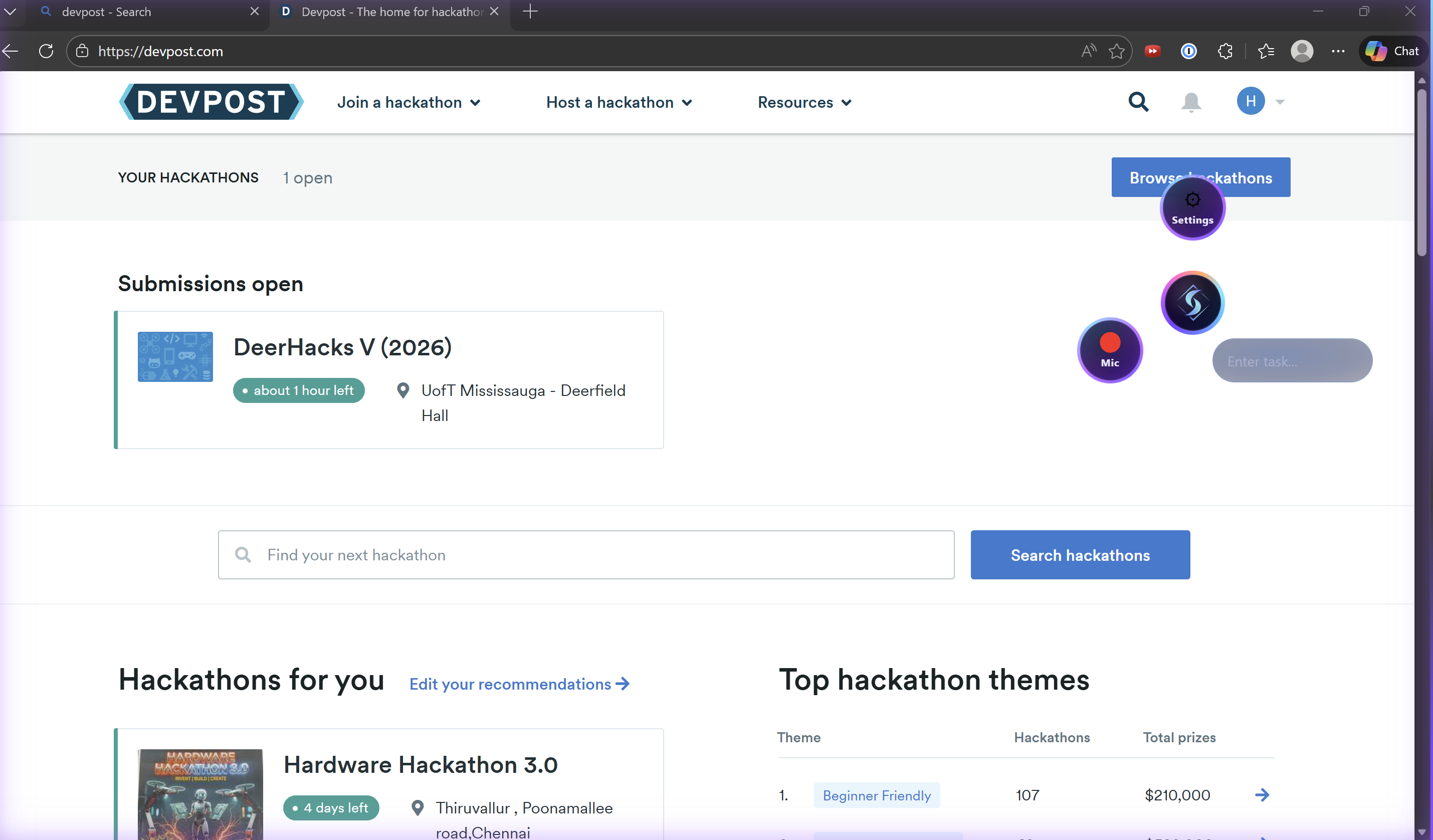Expand Join a hackathon menu
The height and width of the screenshot is (840, 1433).
click(408, 102)
